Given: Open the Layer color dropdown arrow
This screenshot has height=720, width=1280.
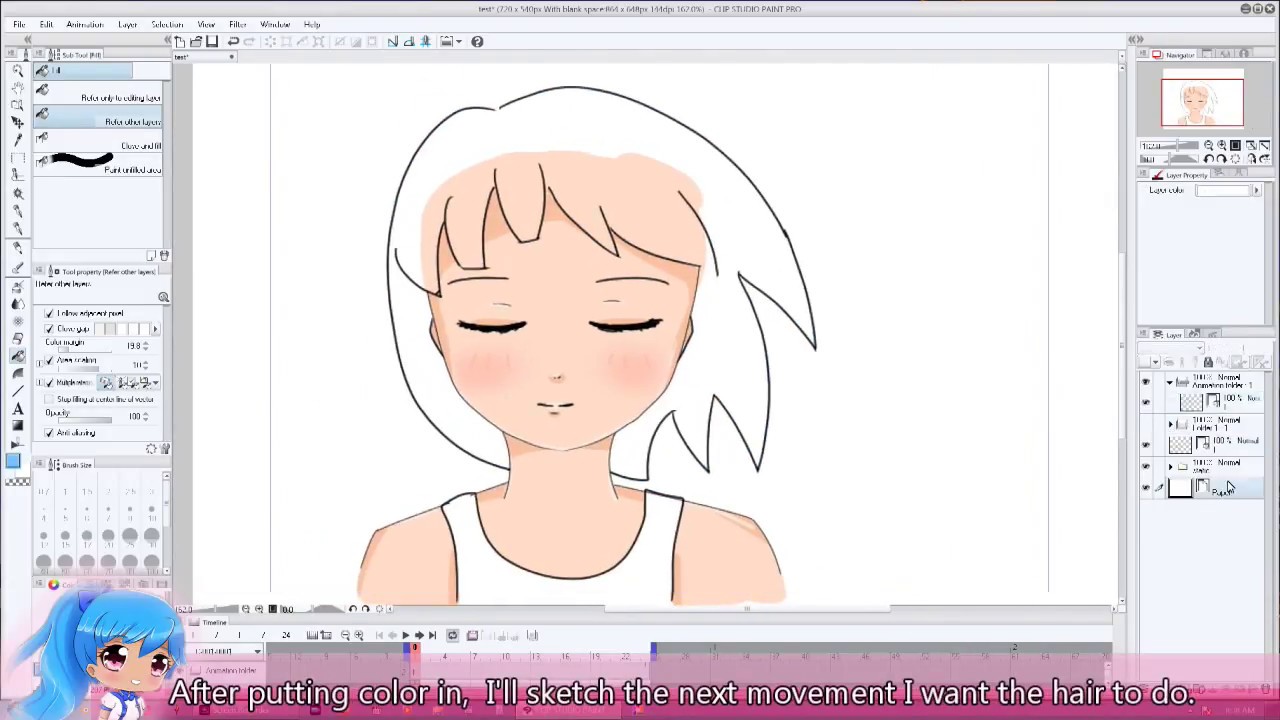Looking at the screenshot, I should pos(1256,191).
